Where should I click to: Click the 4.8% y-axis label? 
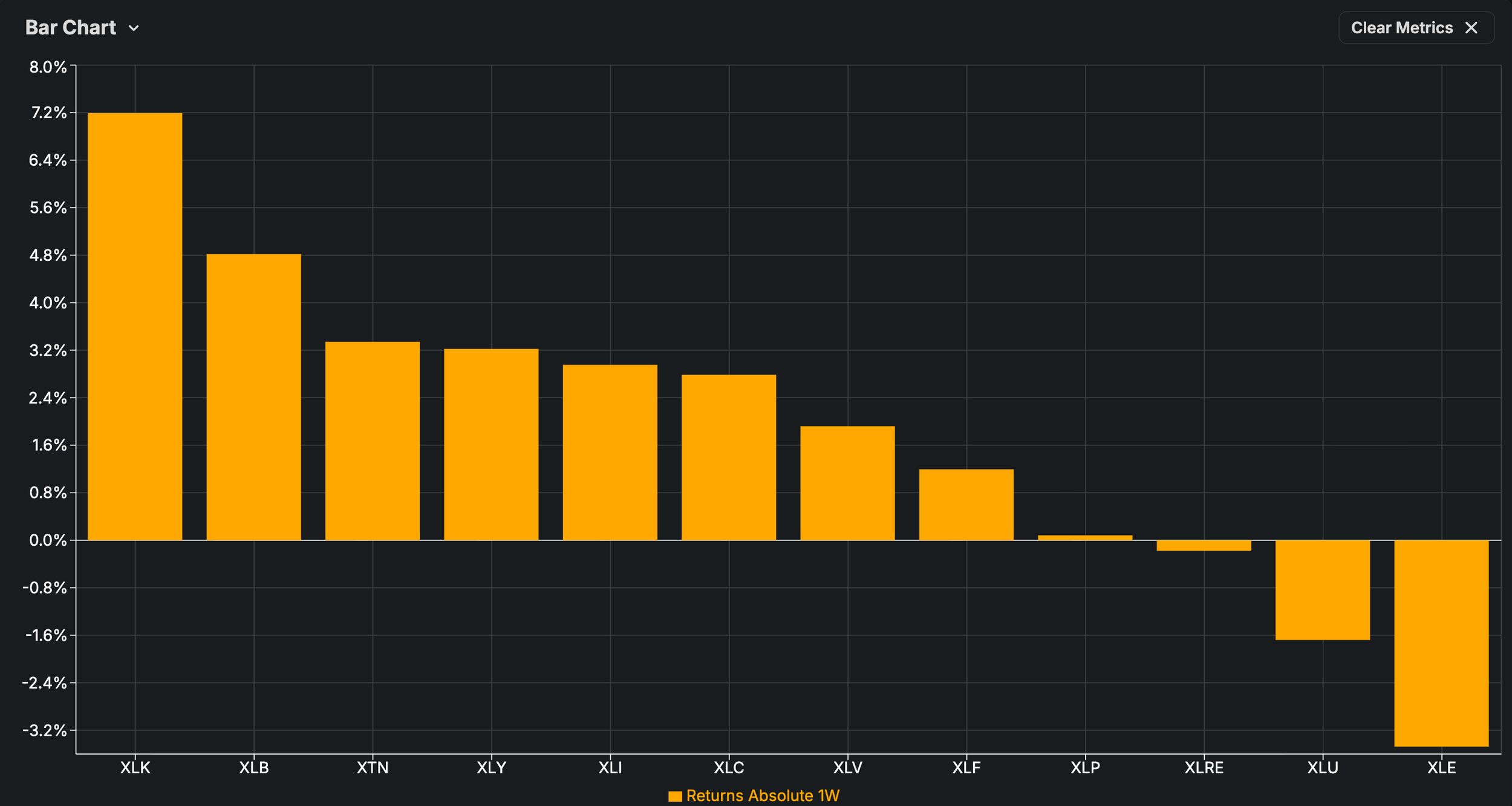[48, 255]
